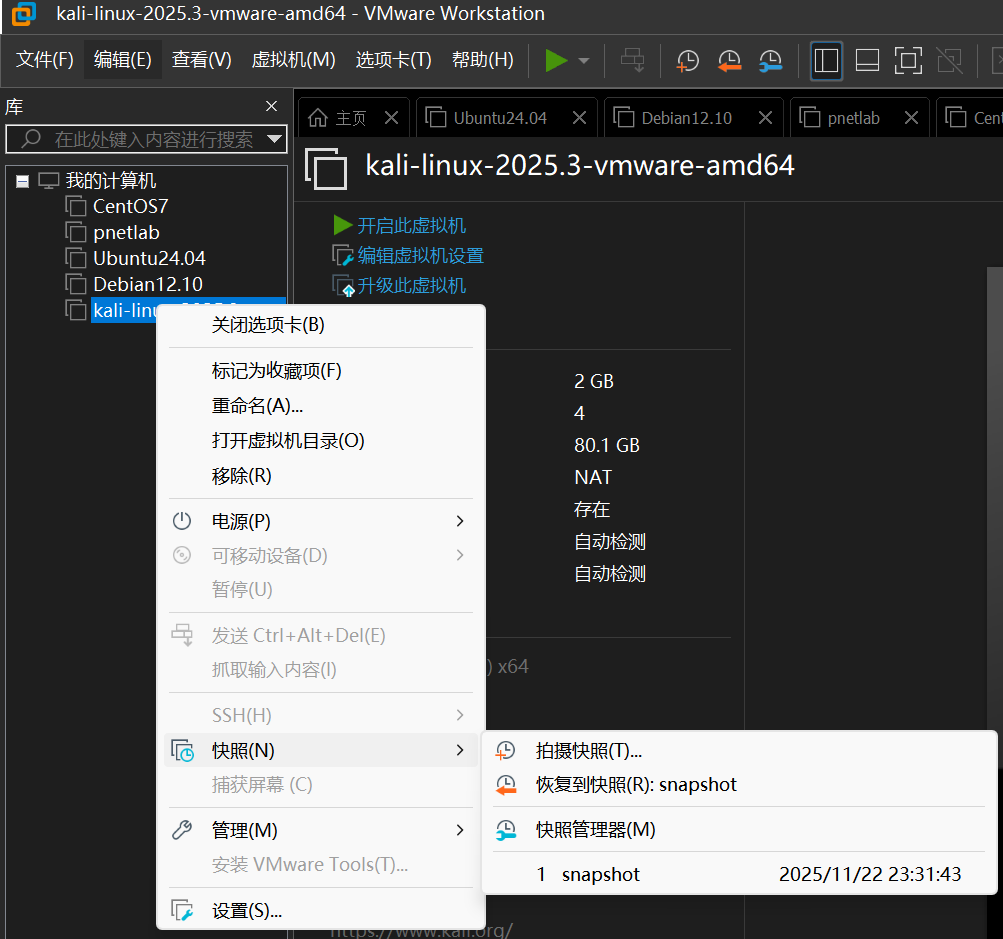Click the revert to snapshot toolbar icon
The height and width of the screenshot is (939, 1003).
(729, 60)
